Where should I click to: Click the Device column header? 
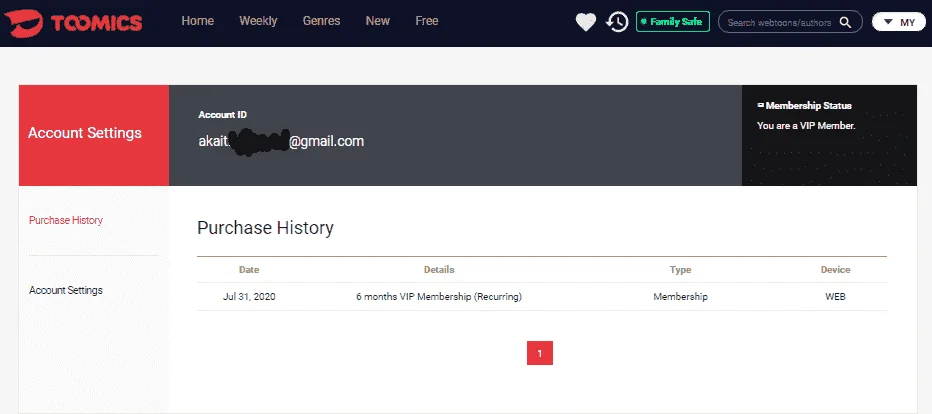[836, 270]
